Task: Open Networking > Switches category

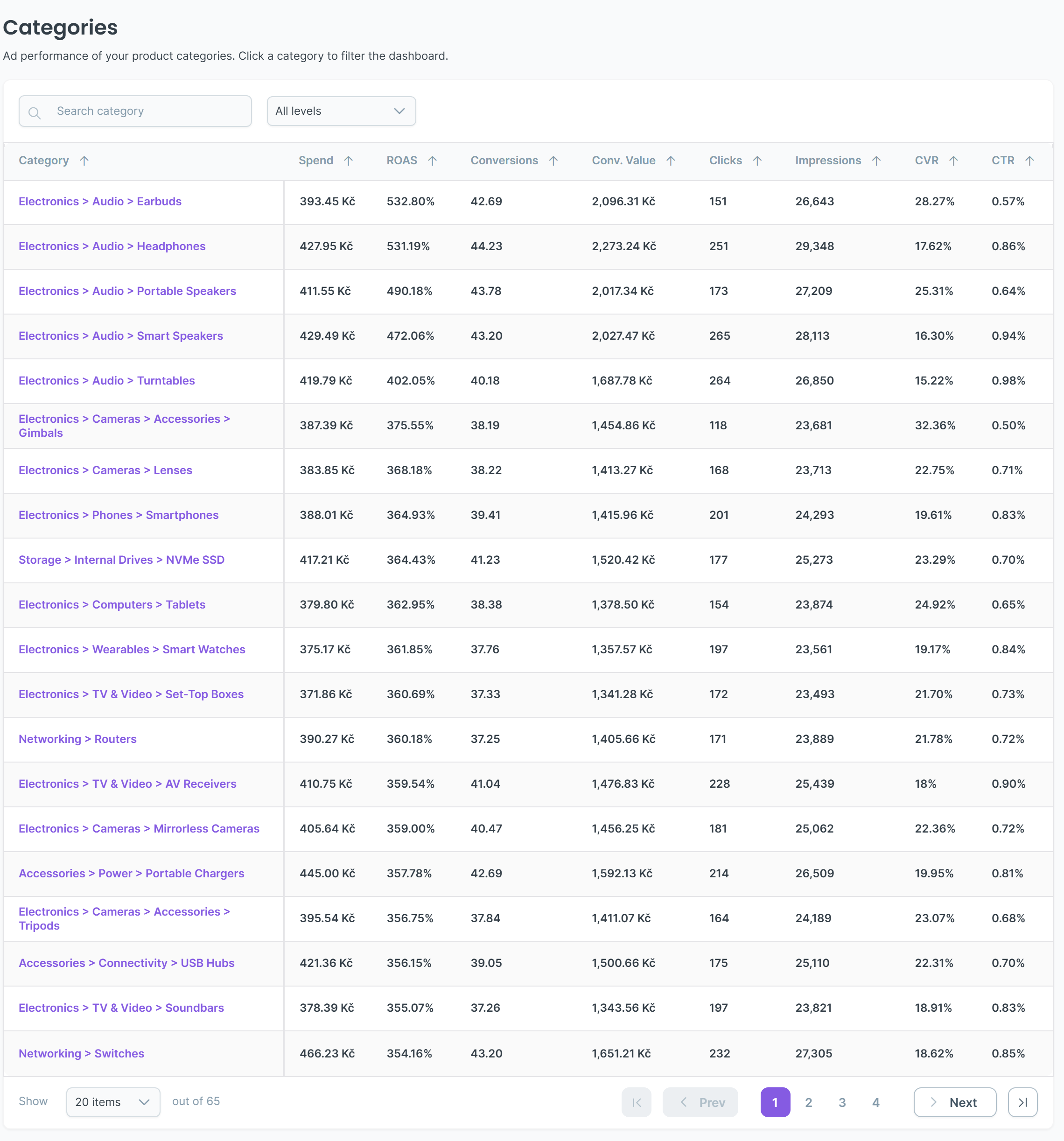Action: [82, 1053]
